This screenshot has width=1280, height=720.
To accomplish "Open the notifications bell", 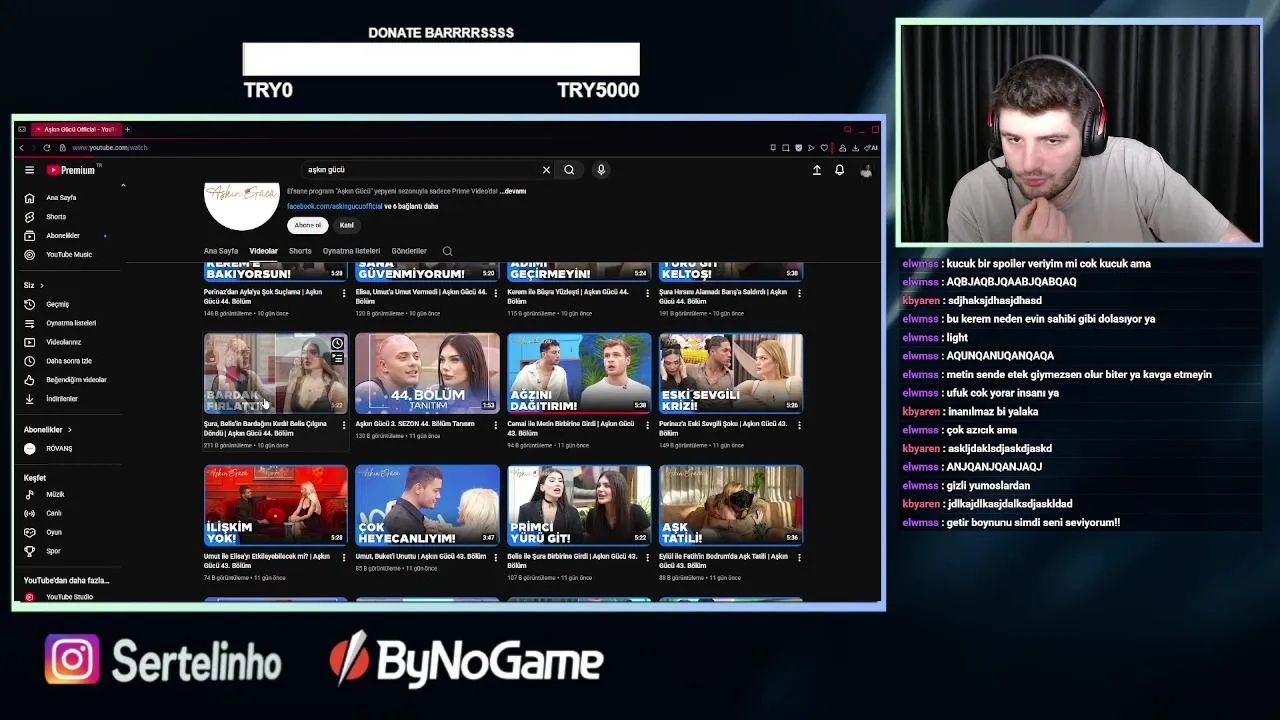I will pyautogui.click(x=840, y=170).
